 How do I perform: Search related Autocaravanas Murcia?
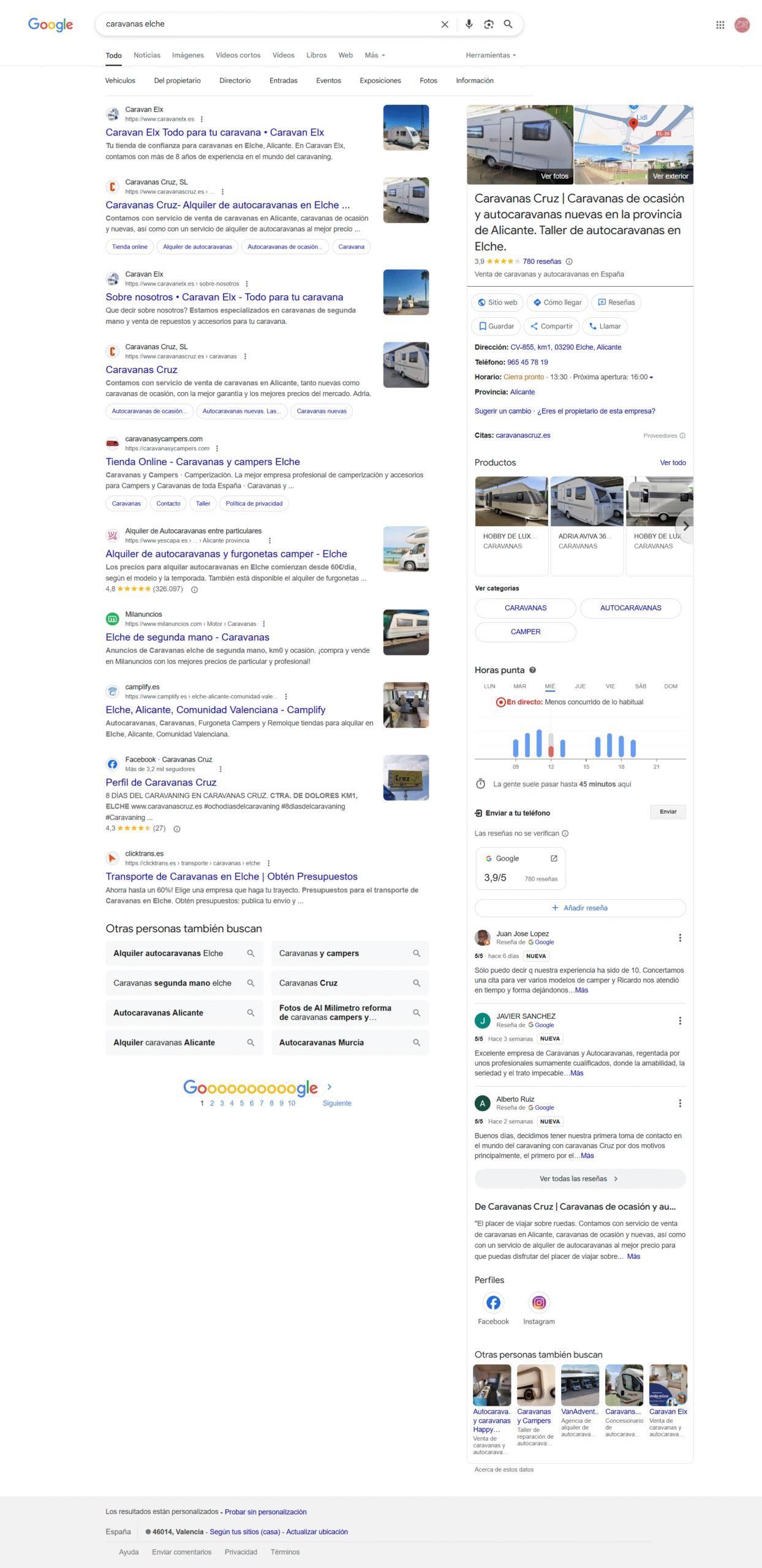pyautogui.click(x=350, y=1042)
